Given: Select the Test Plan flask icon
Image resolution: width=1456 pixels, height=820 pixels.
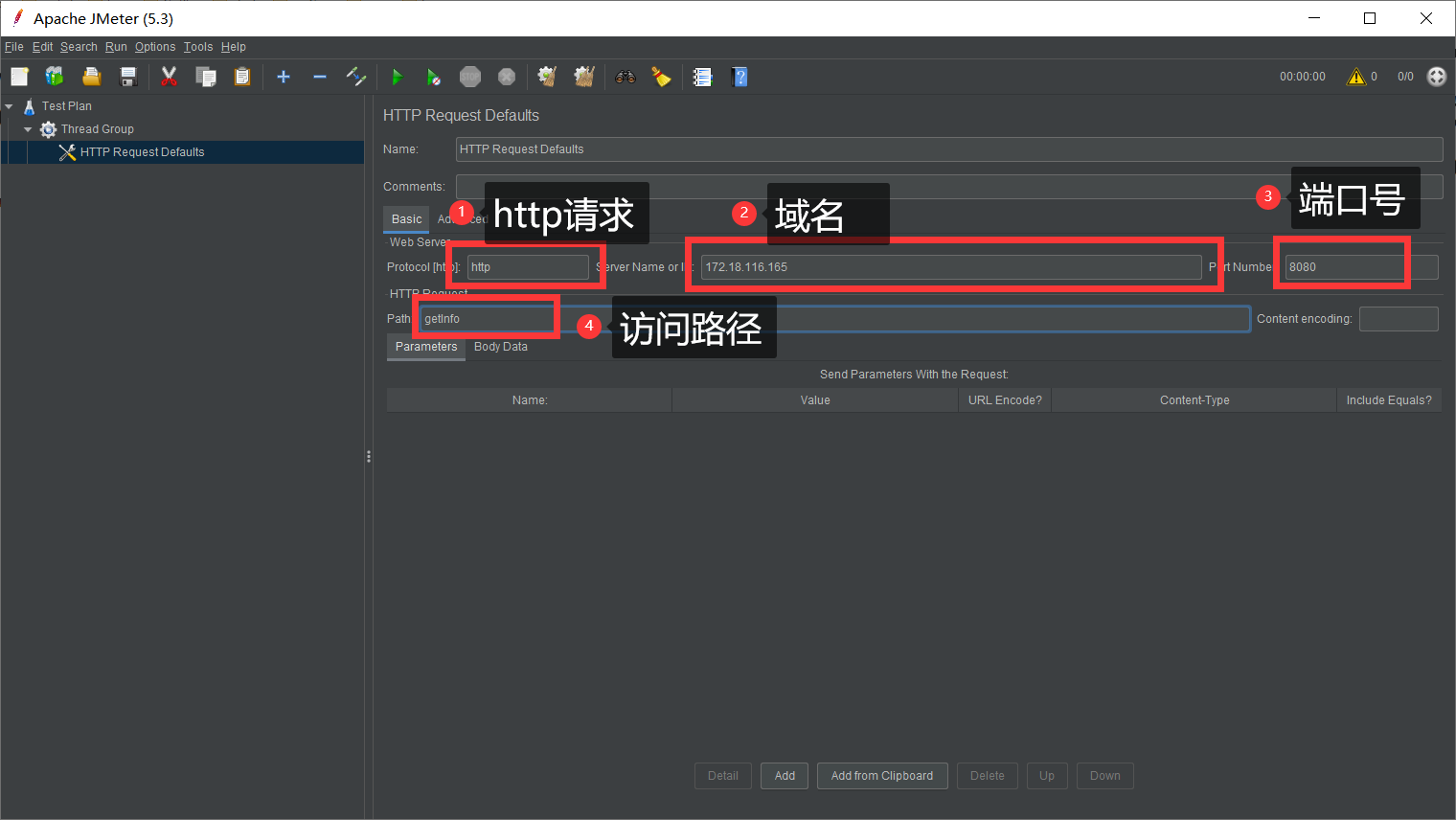Looking at the screenshot, I should (30, 106).
